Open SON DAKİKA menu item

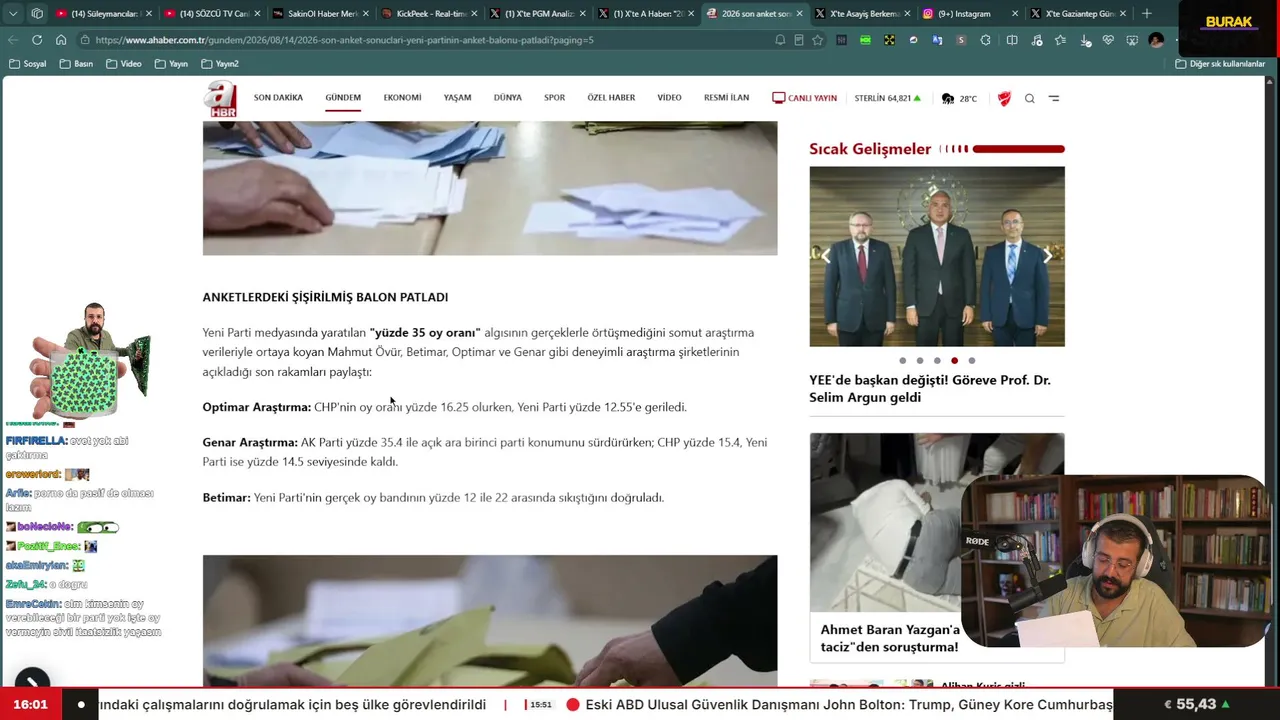point(278,98)
